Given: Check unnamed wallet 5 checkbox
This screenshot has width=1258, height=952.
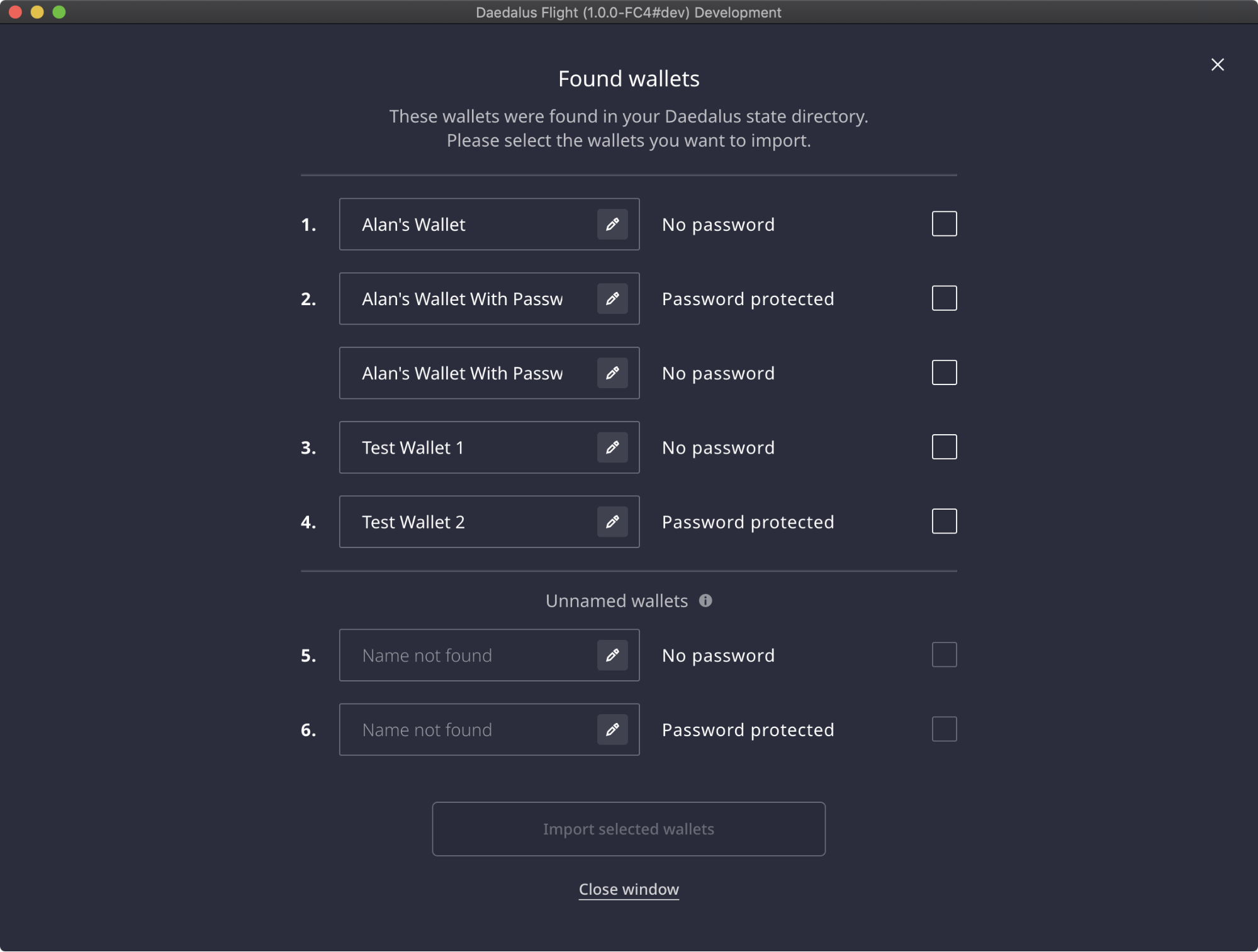Looking at the screenshot, I should coord(944,654).
